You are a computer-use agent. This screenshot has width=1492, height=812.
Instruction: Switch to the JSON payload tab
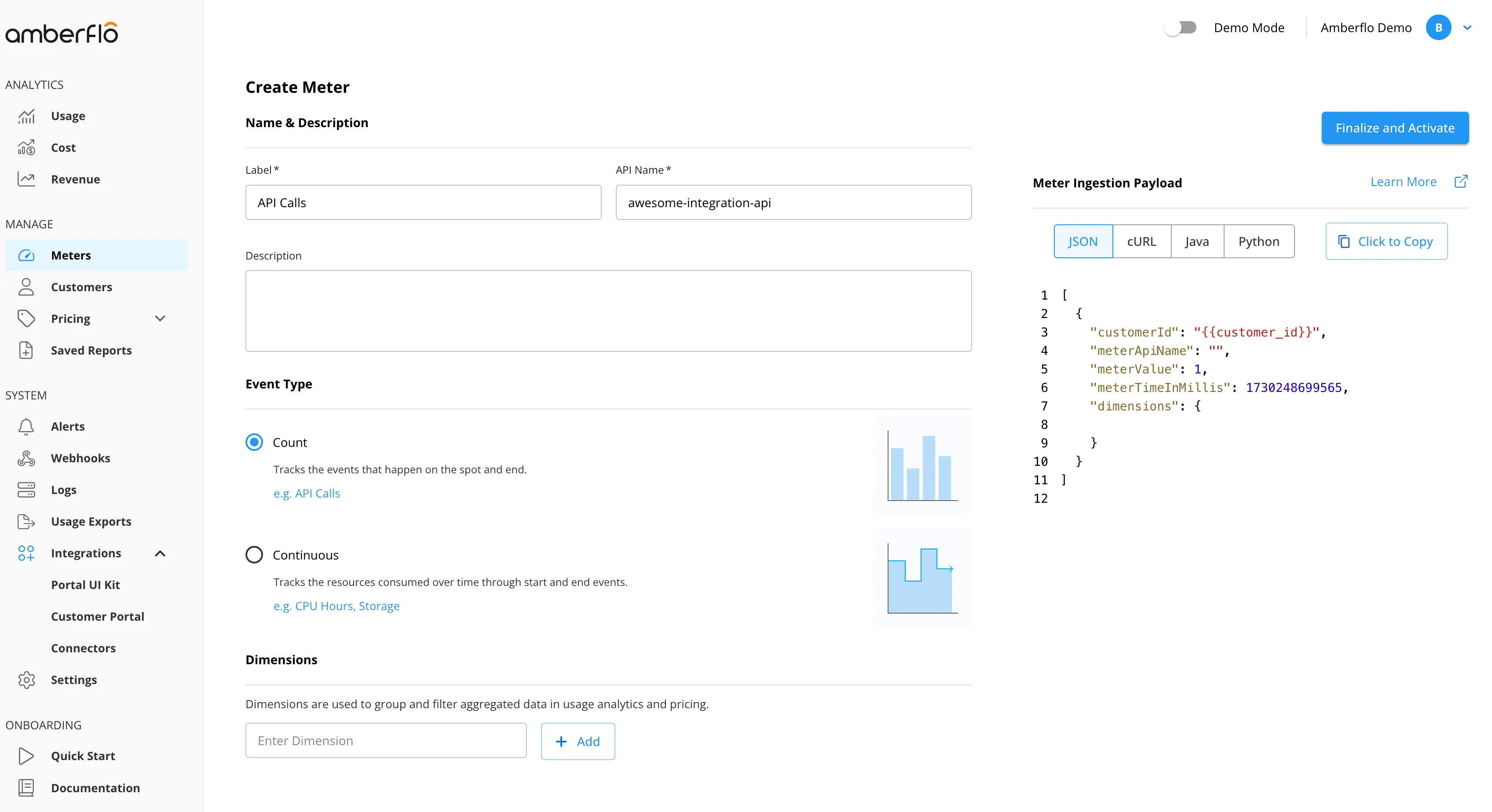[1083, 241]
